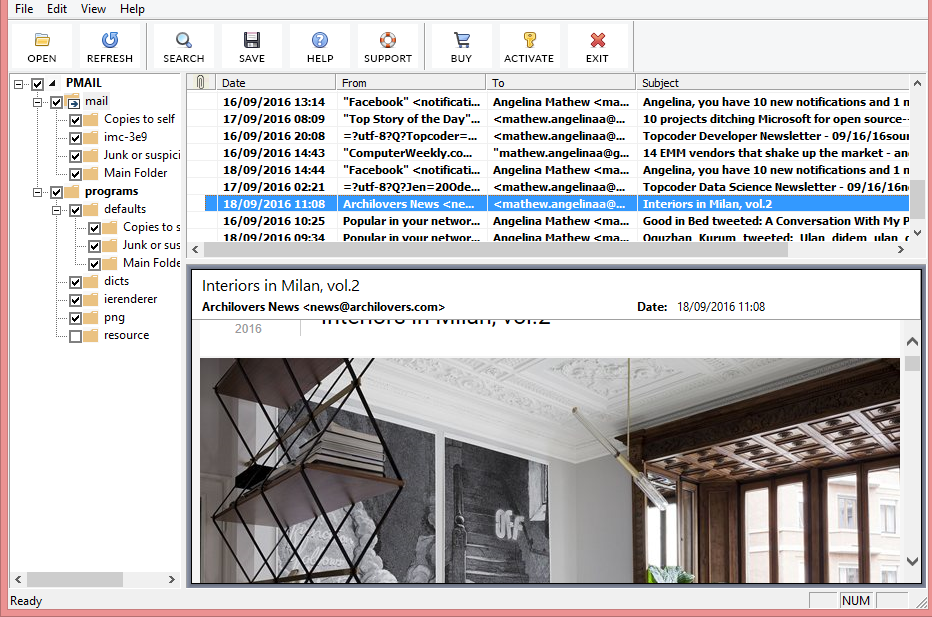Click the email list horizontal scrollbar thumb
Image resolution: width=932 pixels, height=617 pixels.
click(496, 250)
